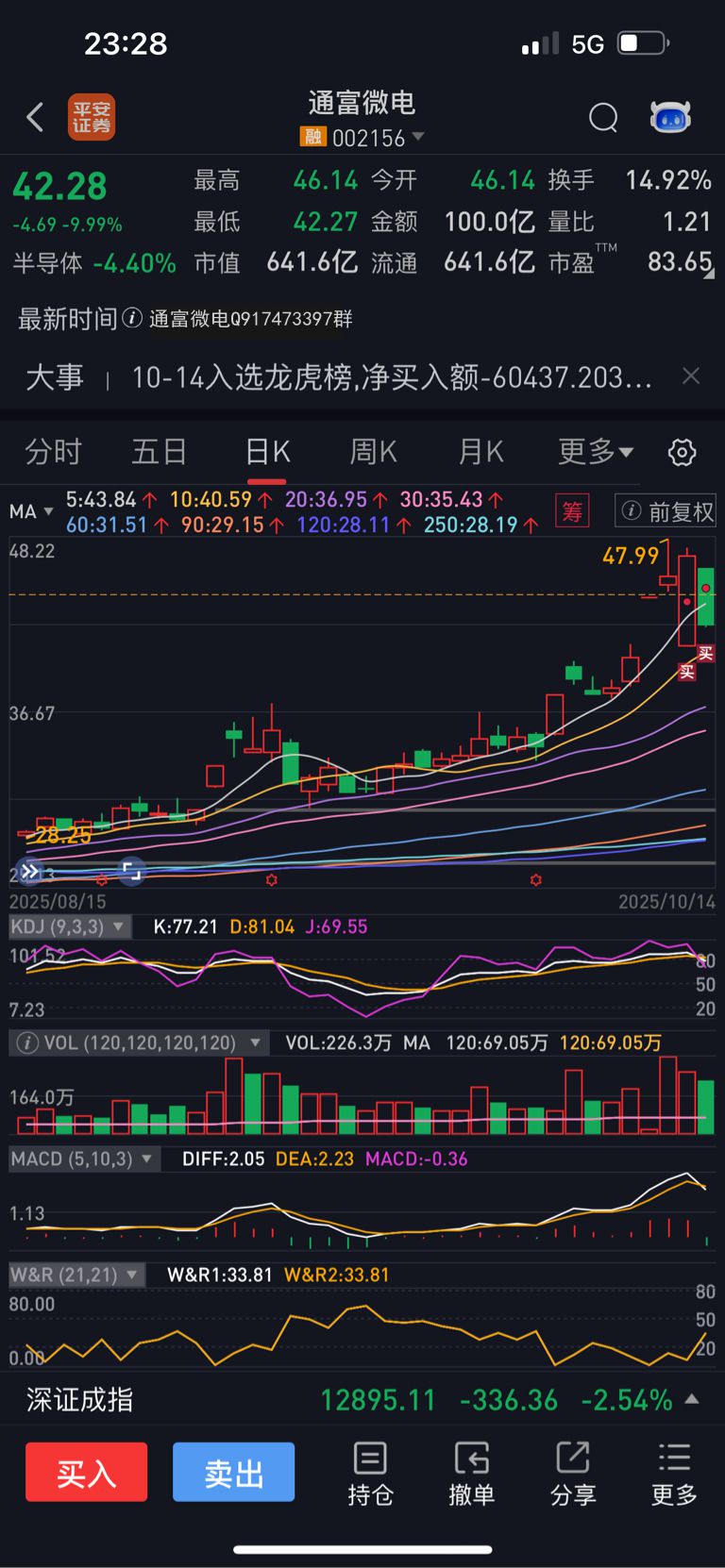725x1568 pixels.
Task: Open the 10-14入选龙虎榜 news item
Action: (392, 377)
